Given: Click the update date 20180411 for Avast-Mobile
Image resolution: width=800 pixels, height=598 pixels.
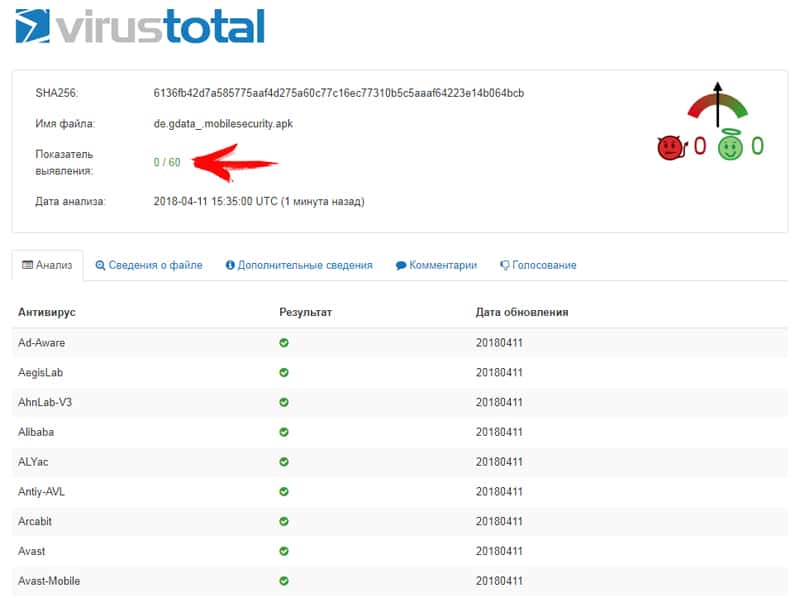Looking at the screenshot, I should [499, 581].
